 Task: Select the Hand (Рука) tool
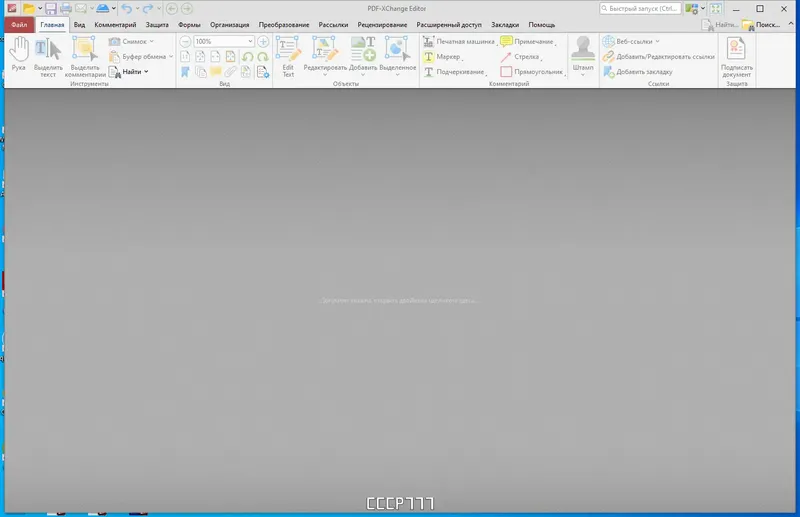19,53
